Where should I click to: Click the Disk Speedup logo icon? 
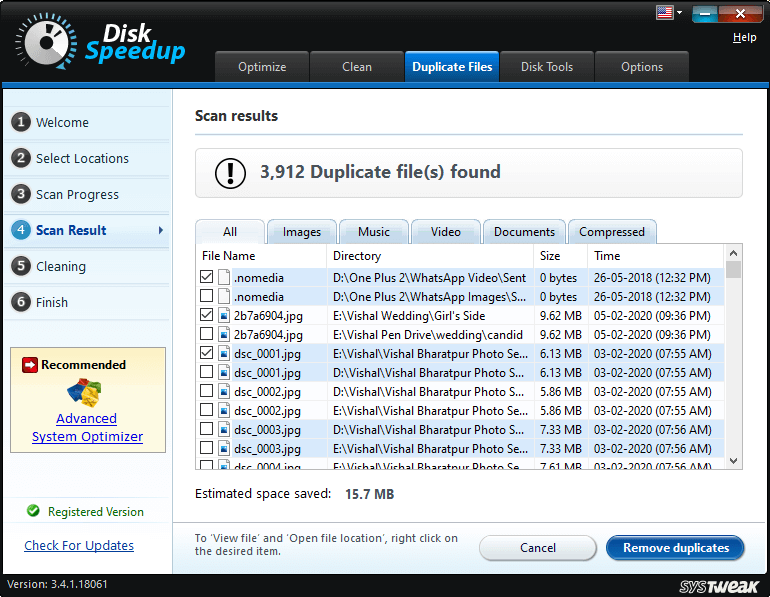[46, 42]
